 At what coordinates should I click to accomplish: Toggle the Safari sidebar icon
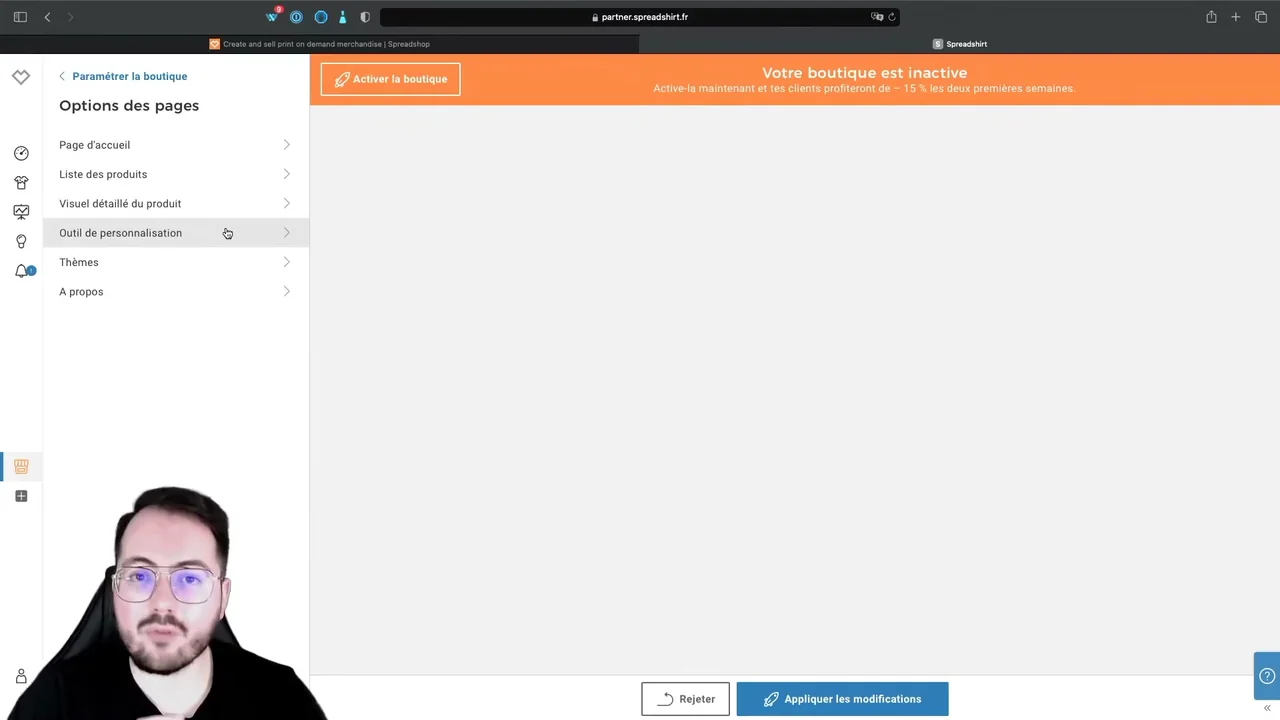pos(20,17)
